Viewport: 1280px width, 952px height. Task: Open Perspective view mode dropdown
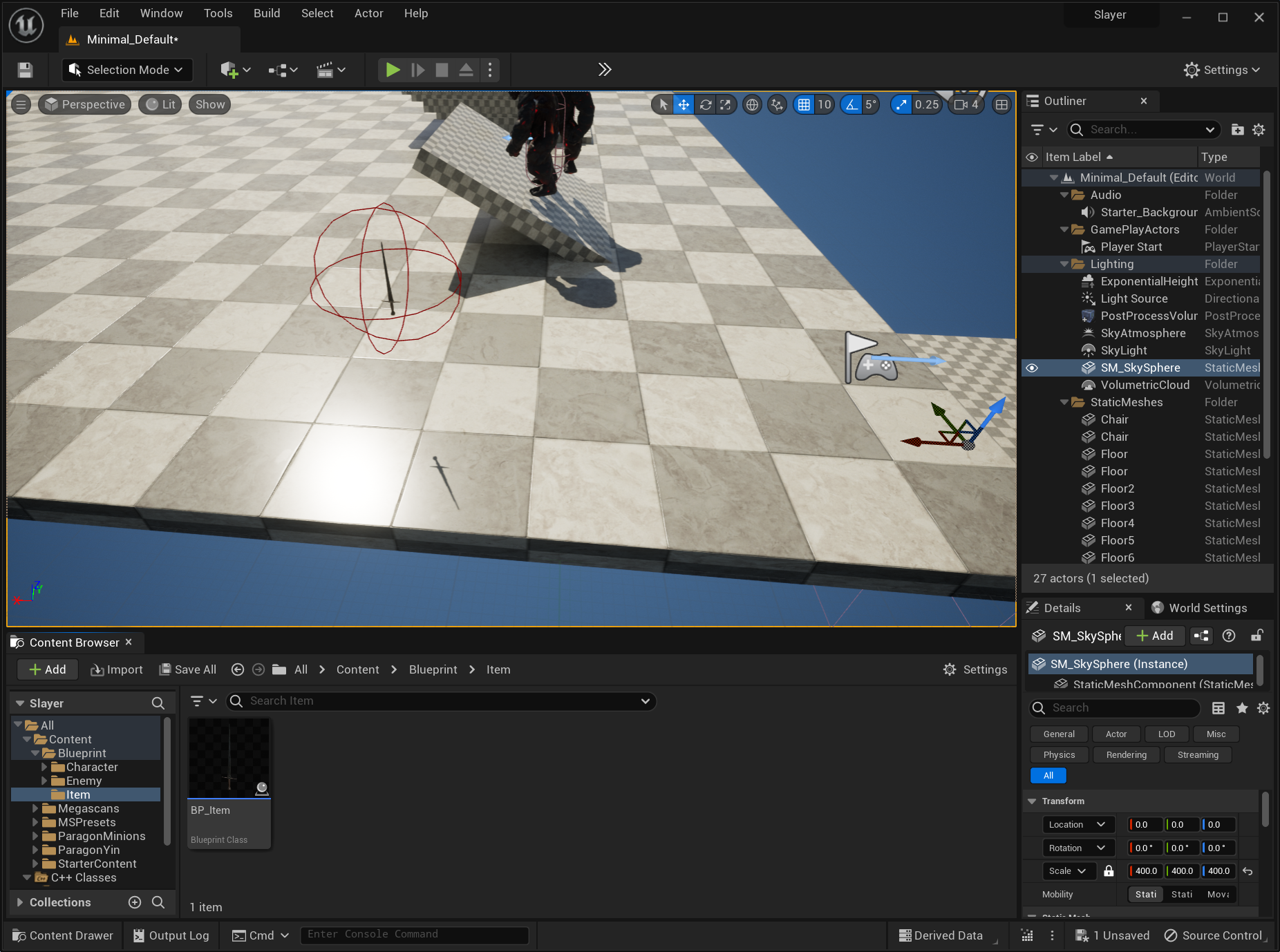(x=85, y=104)
